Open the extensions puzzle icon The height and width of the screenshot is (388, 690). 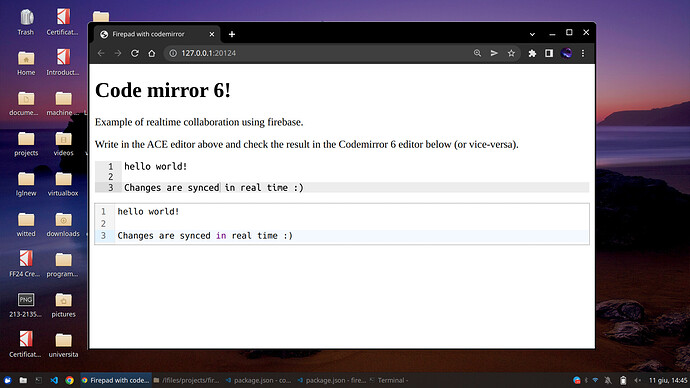[x=532, y=53]
